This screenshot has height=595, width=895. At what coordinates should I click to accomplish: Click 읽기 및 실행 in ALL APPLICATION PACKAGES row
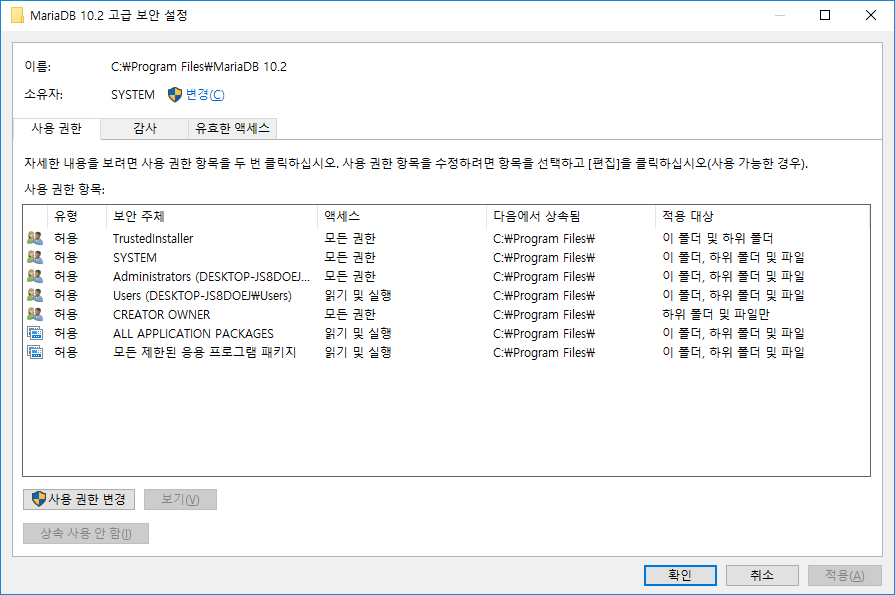(358, 333)
